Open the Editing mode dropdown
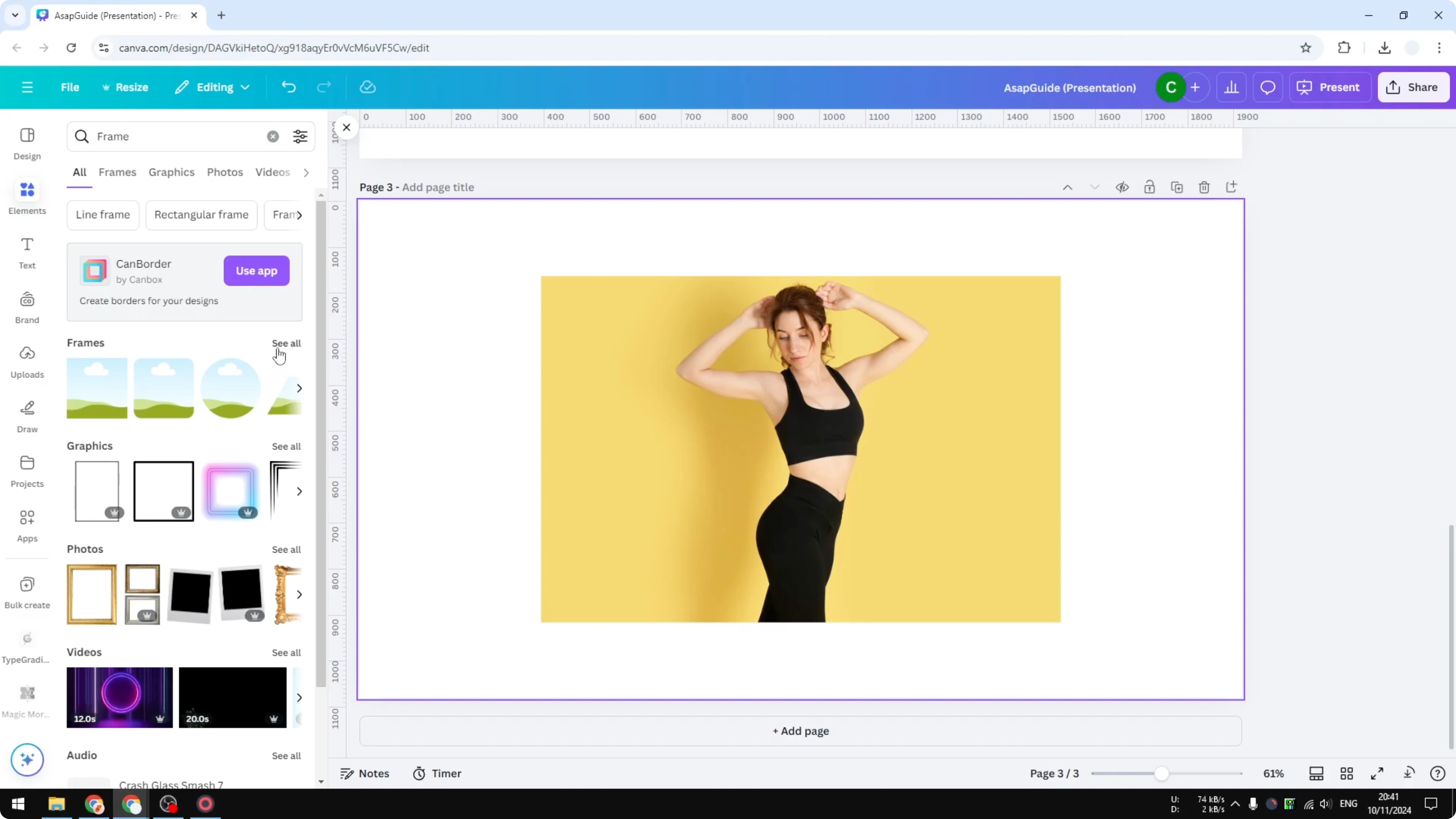This screenshot has width=1456, height=819. [x=212, y=87]
